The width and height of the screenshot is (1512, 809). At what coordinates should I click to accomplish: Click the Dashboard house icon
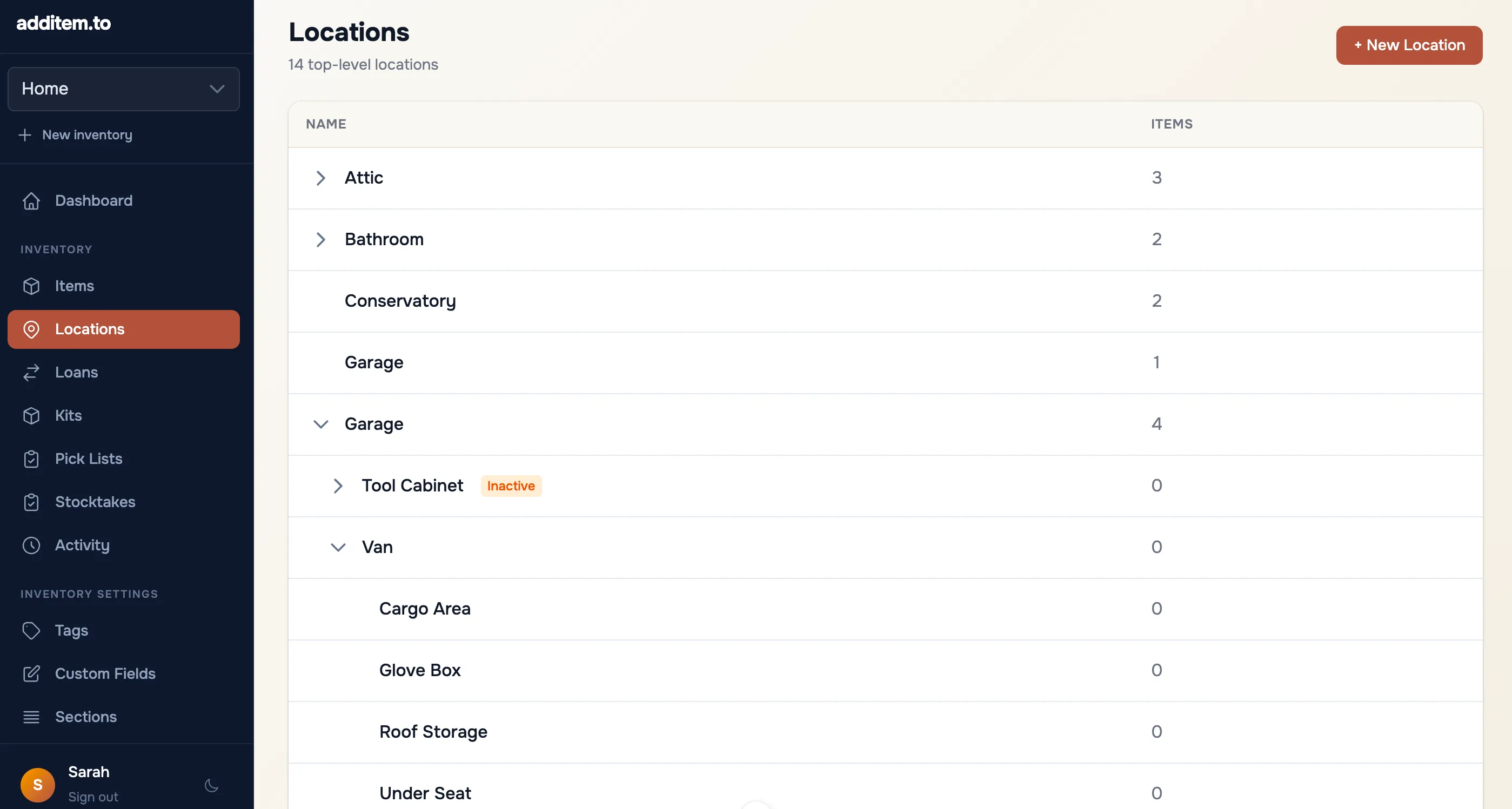(x=31, y=201)
